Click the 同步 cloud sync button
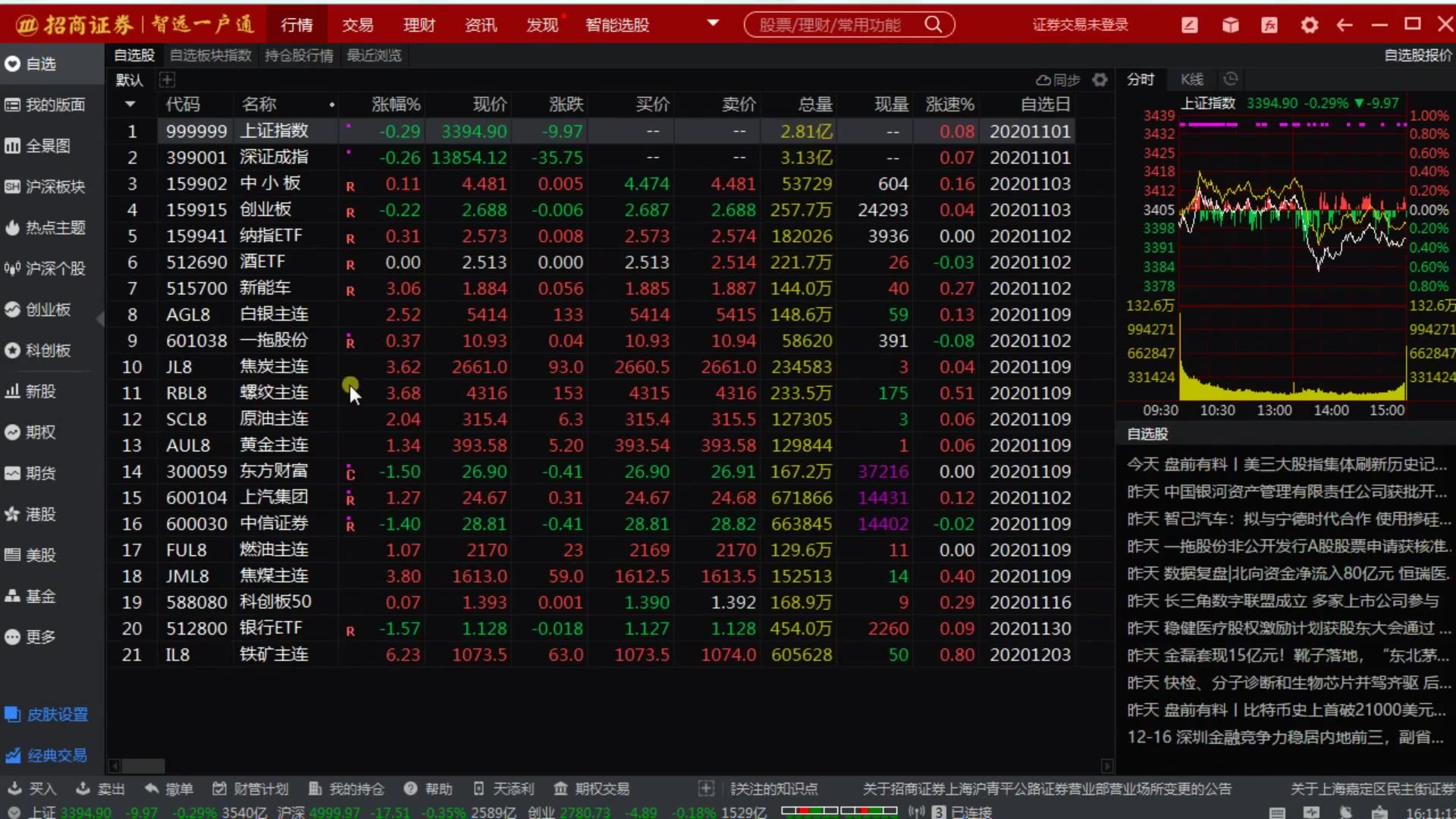 click(1058, 80)
